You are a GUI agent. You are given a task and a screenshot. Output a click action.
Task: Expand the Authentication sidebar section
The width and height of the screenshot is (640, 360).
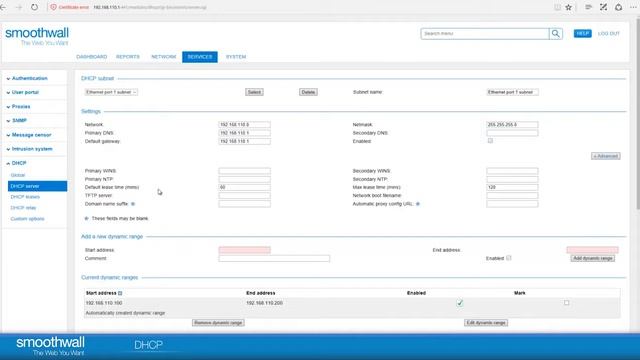(x=29, y=78)
